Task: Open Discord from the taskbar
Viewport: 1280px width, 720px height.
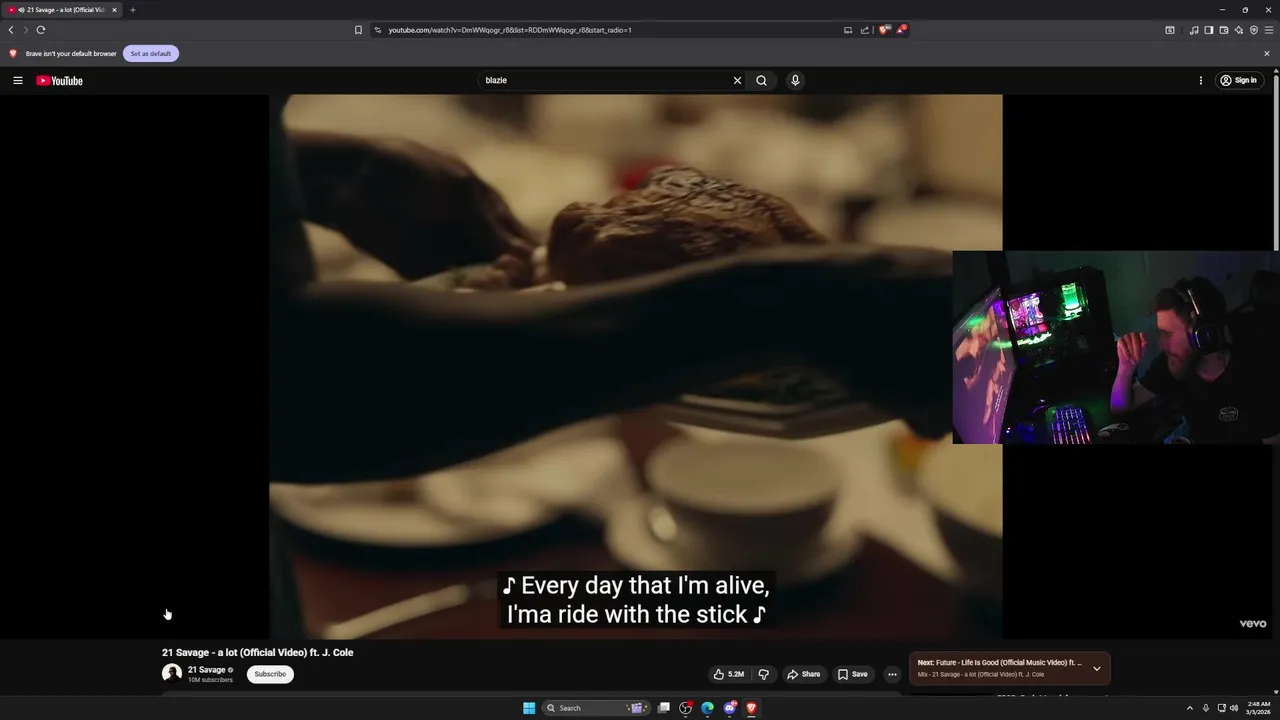Action: tap(730, 708)
